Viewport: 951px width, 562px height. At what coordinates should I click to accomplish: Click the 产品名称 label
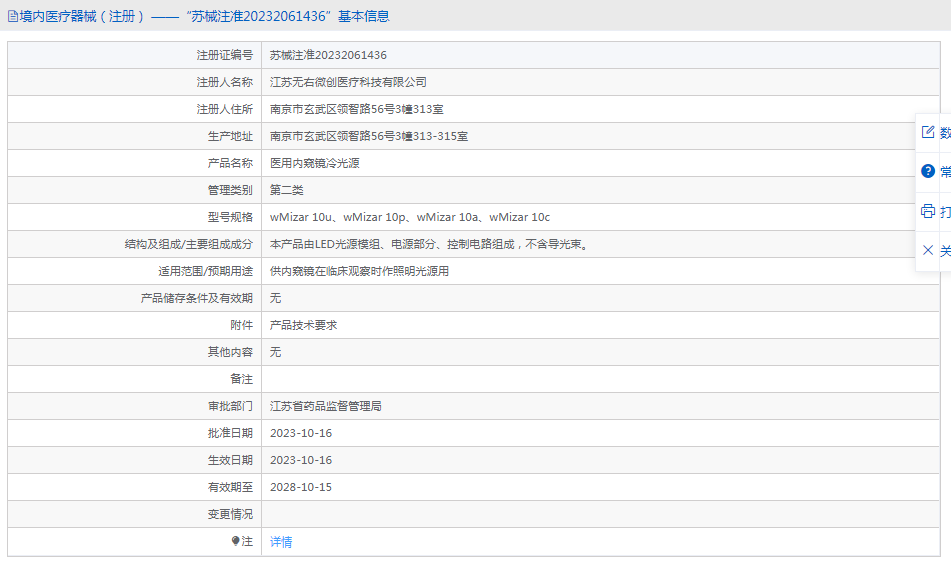point(230,163)
